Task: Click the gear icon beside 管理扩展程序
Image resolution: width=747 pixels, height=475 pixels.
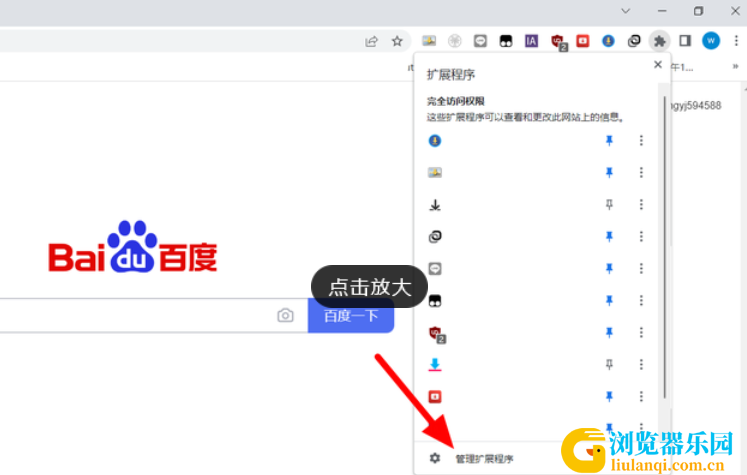Action: coord(434,458)
